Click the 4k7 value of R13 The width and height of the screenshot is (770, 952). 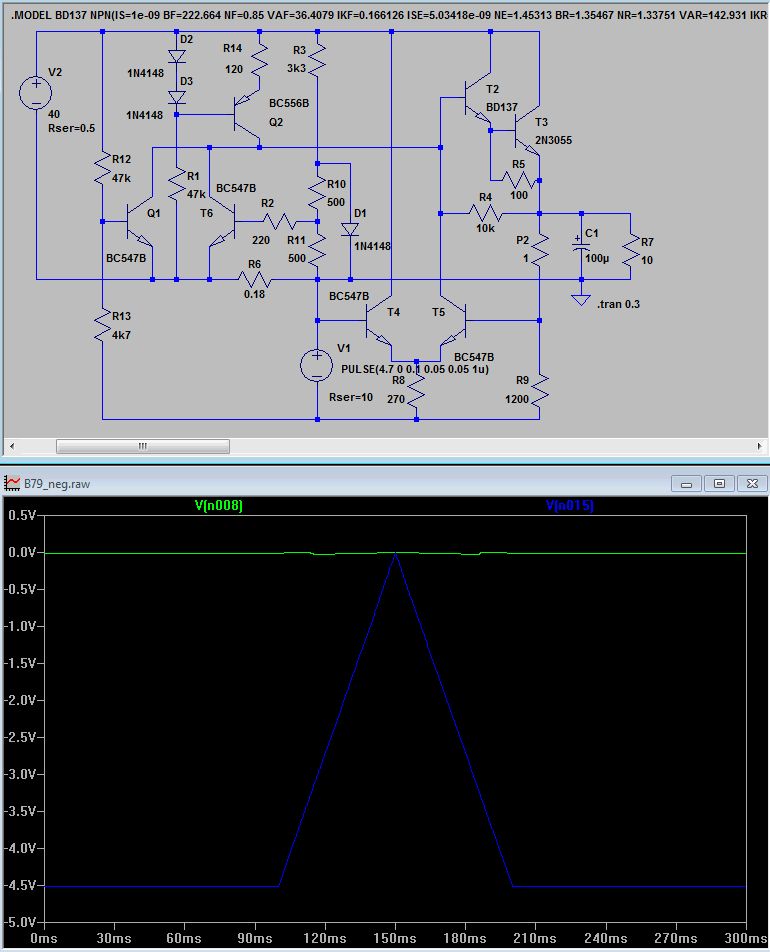coord(121,335)
